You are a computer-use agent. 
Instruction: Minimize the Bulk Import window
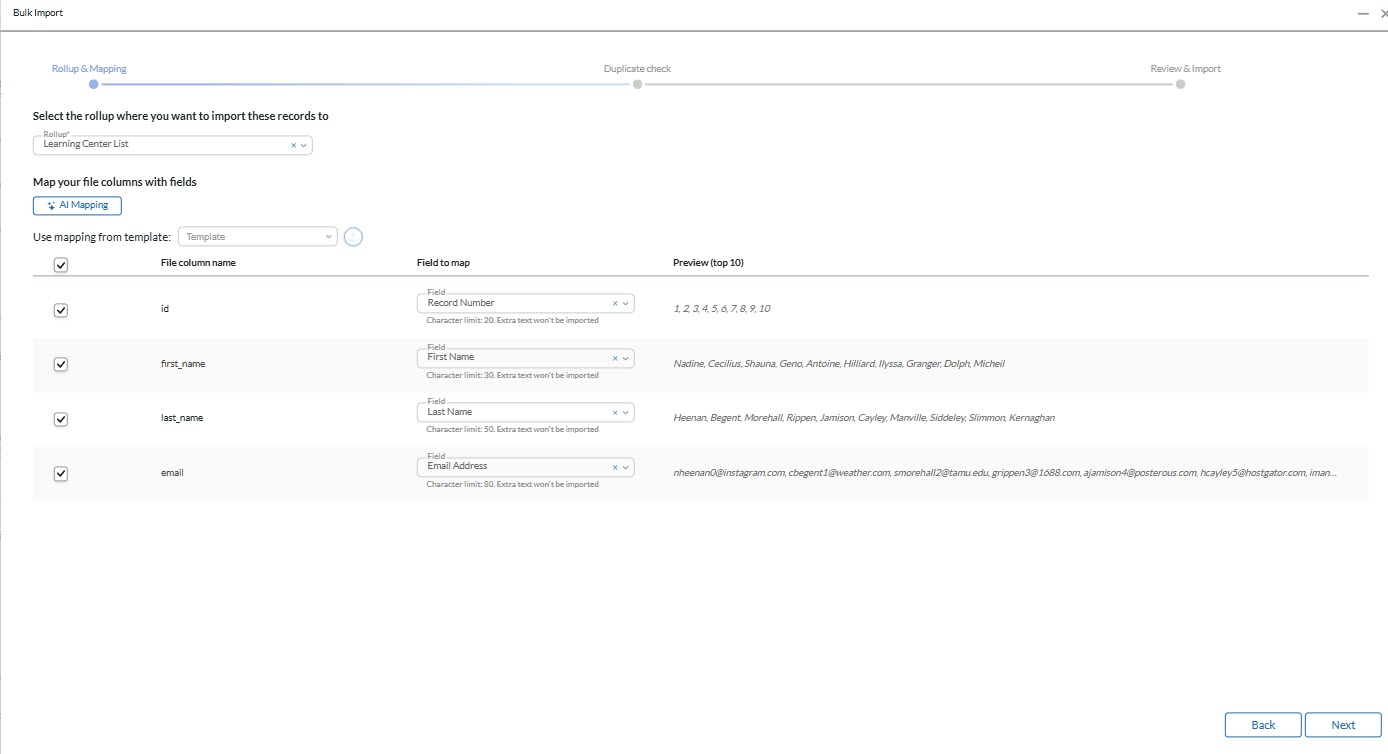click(1363, 13)
